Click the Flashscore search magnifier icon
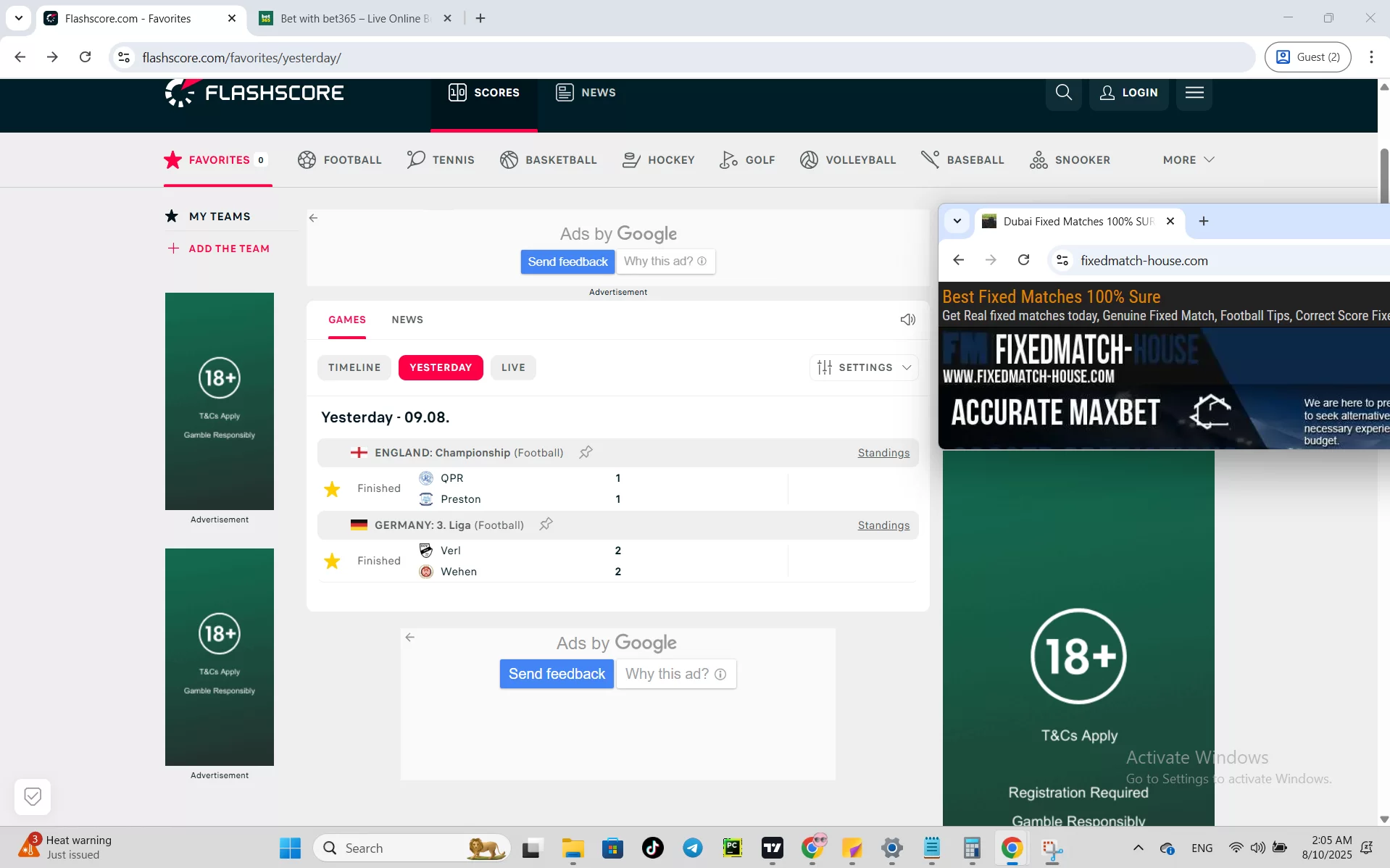The width and height of the screenshot is (1390, 868). tap(1063, 93)
